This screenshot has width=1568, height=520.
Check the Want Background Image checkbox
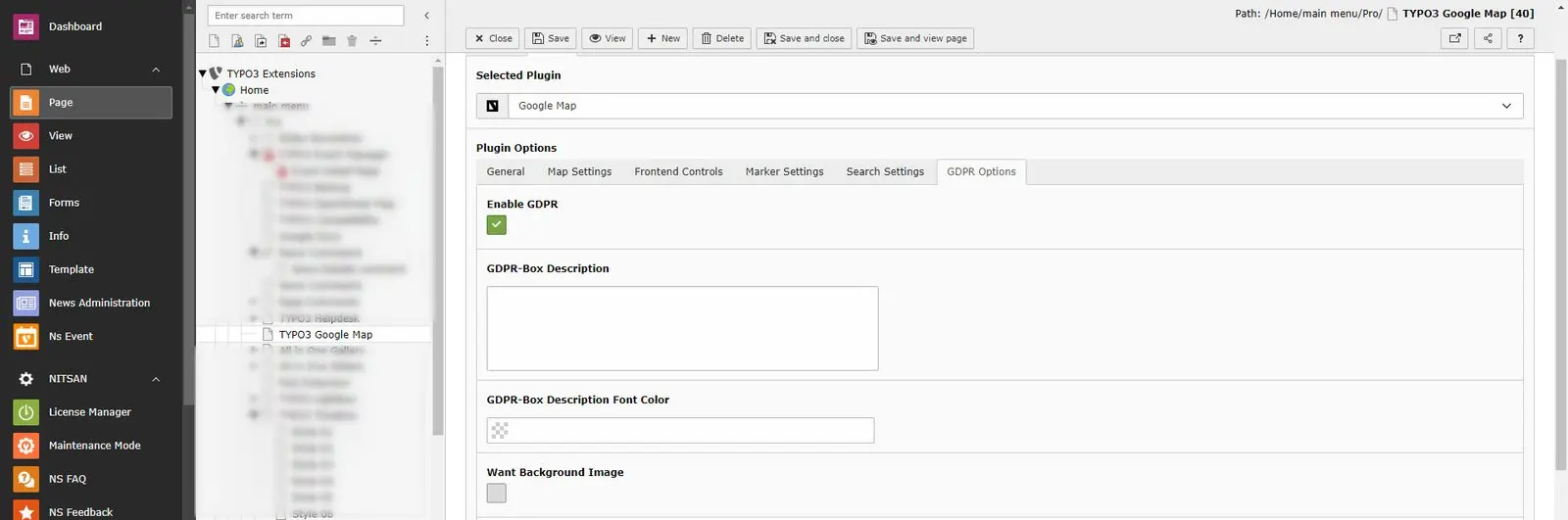[497, 494]
